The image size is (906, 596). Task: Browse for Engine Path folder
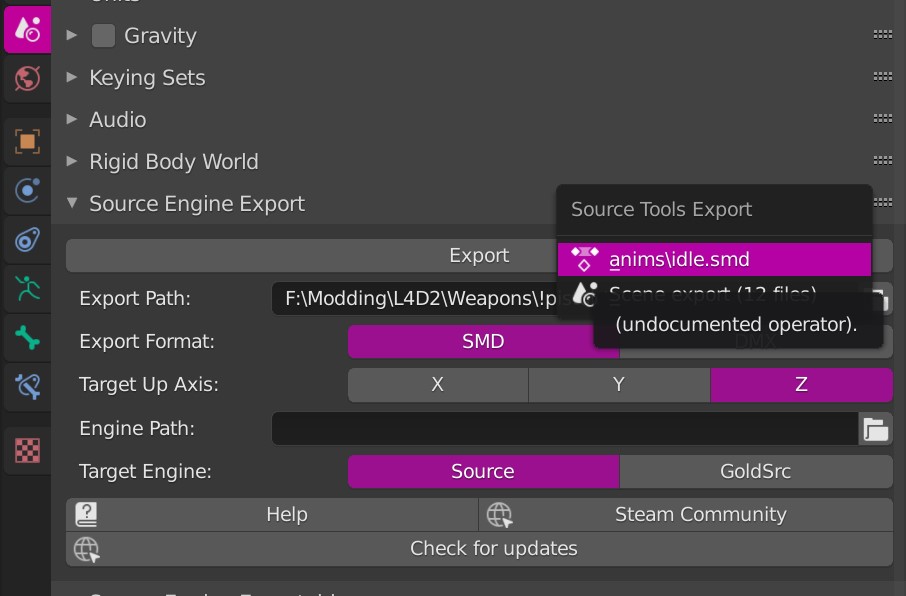coord(876,429)
